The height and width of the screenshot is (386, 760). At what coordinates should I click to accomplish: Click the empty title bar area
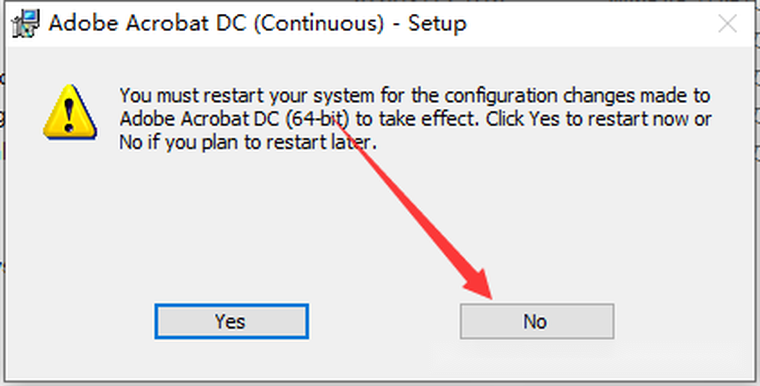(589, 23)
